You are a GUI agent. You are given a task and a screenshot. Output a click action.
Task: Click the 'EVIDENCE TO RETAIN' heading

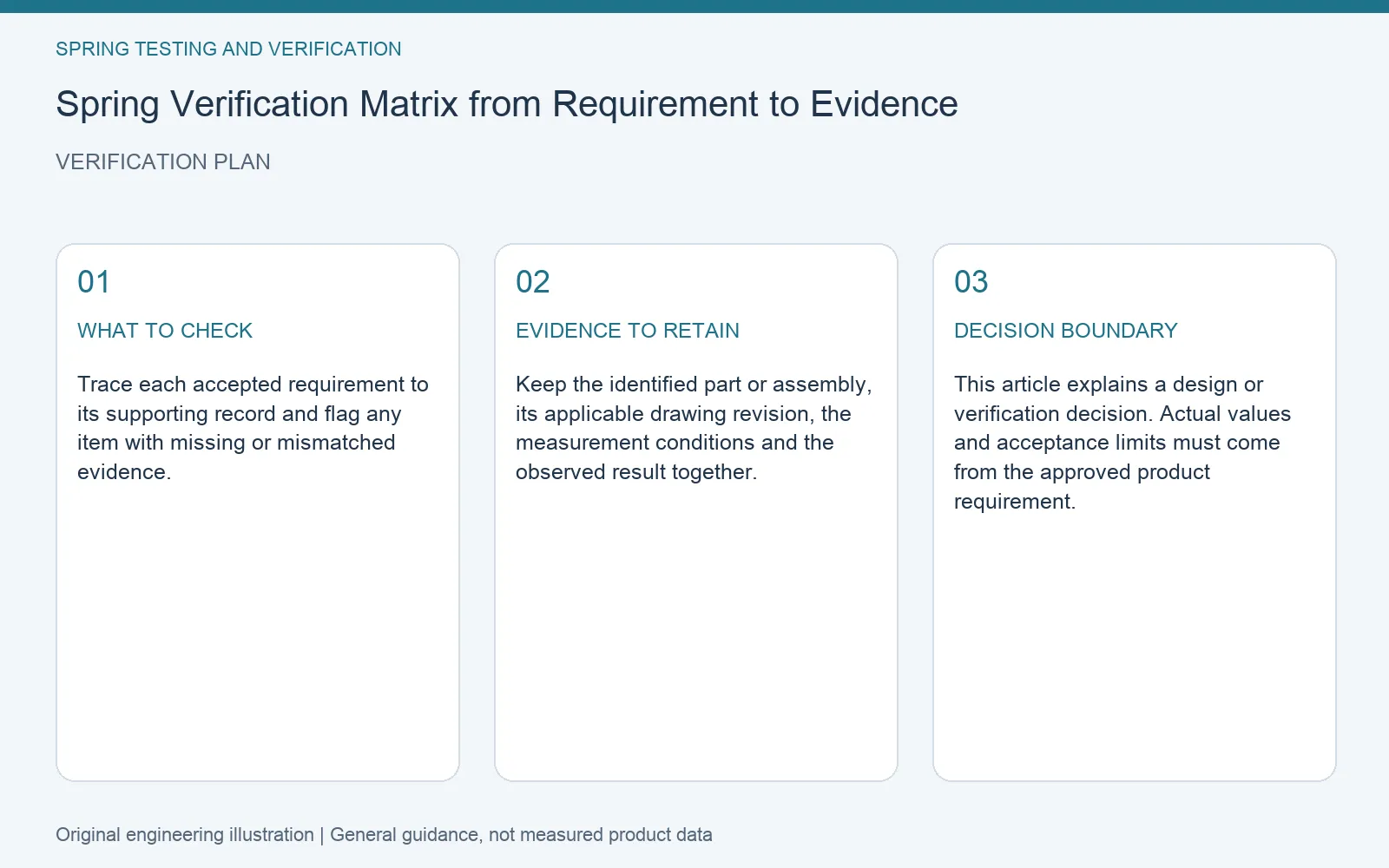pyautogui.click(x=628, y=331)
